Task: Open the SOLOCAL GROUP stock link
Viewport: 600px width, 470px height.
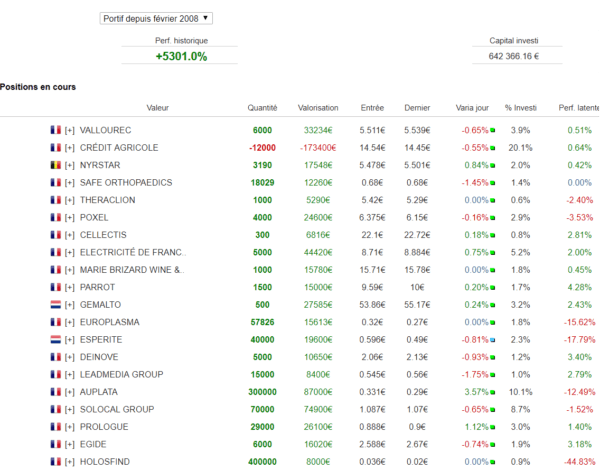Action: click(117, 410)
